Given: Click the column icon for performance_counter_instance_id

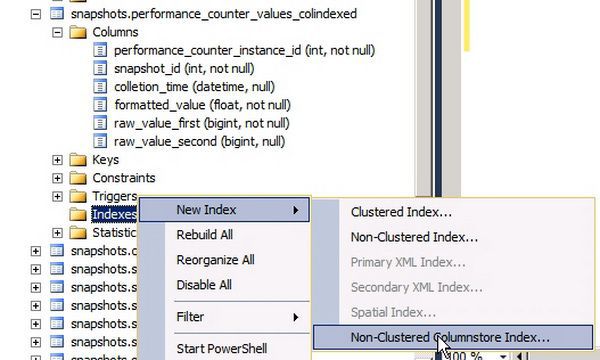Looking at the screenshot, I should 100,50.
